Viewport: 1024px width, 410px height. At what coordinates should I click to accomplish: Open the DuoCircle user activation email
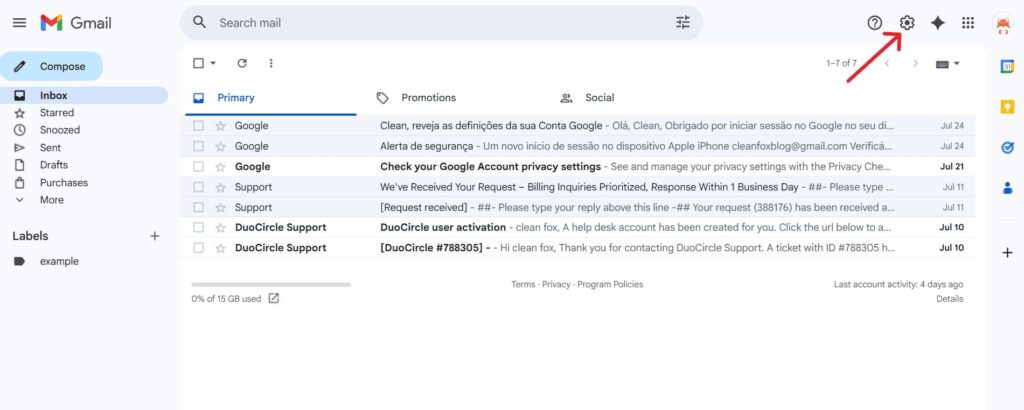point(577,228)
